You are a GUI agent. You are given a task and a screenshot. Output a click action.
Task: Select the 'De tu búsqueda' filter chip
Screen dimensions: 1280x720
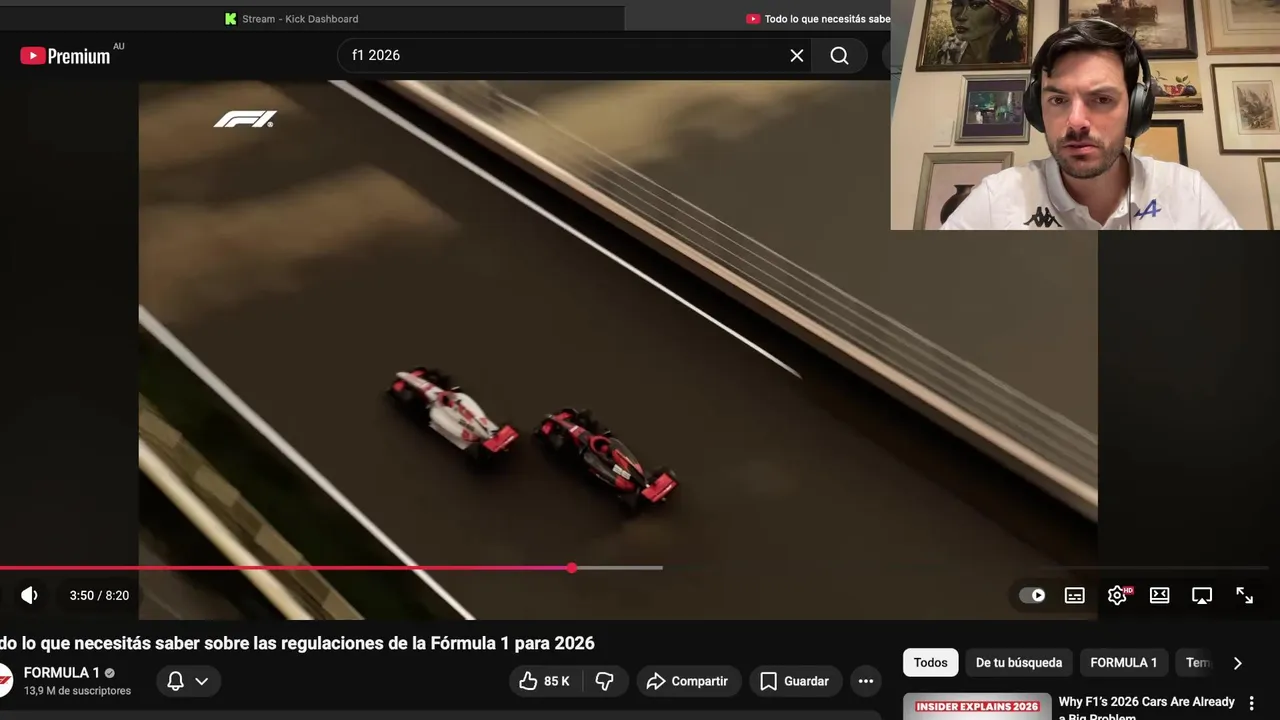pos(1019,662)
